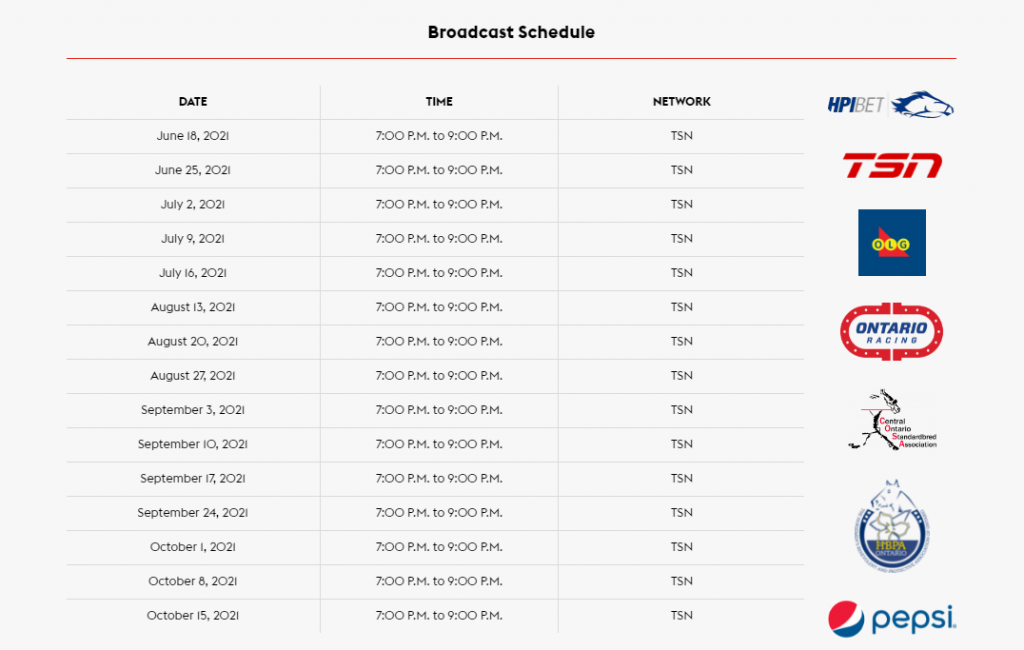Click the NETWORK column header

[681, 101]
